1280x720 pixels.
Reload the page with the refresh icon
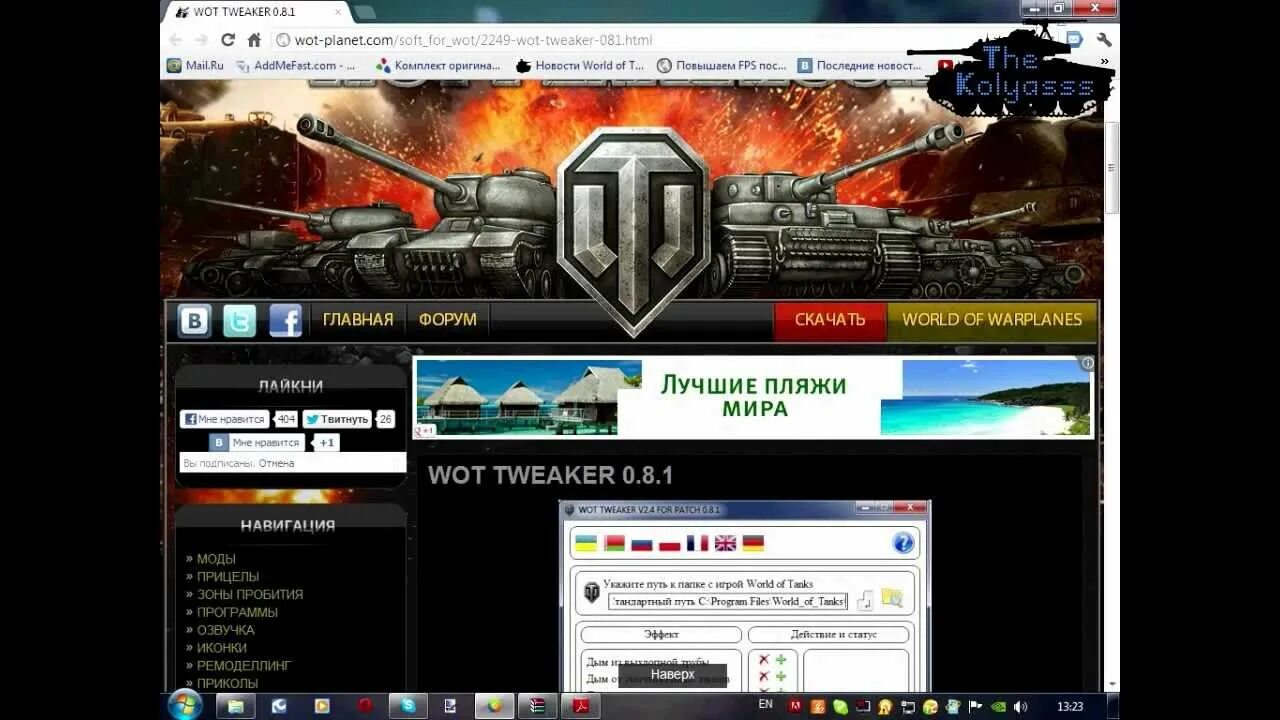click(x=227, y=40)
